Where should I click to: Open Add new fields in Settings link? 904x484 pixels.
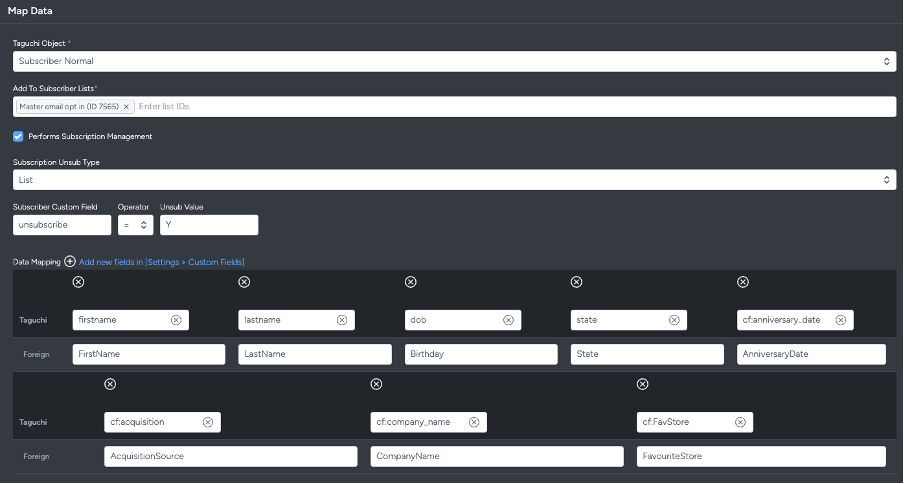tap(162, 262)
